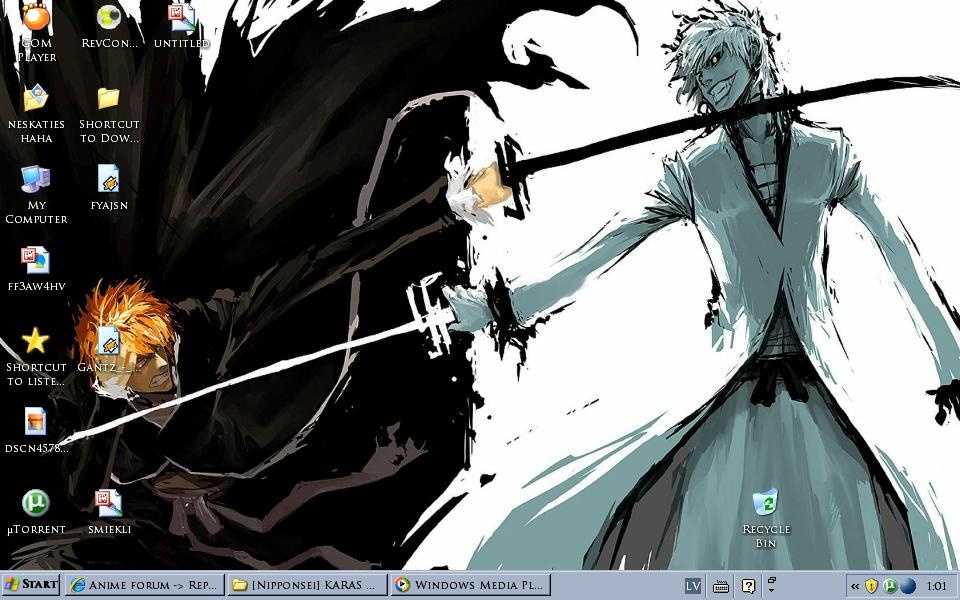Restore the language bar using the overlapping-windows icon

(x=771, y=580)
